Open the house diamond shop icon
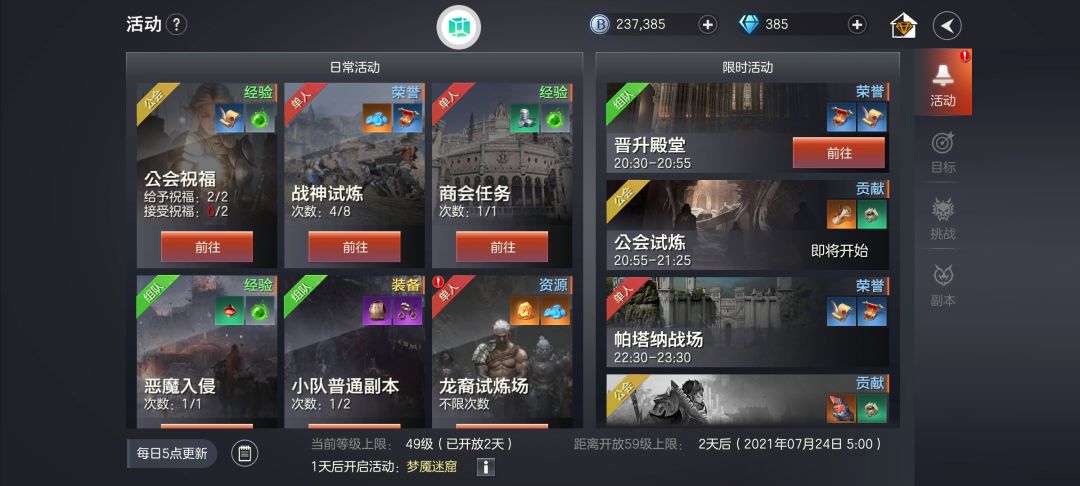Image resolution: width=1080 pixels, height=486 pixels. click(904, 26)
